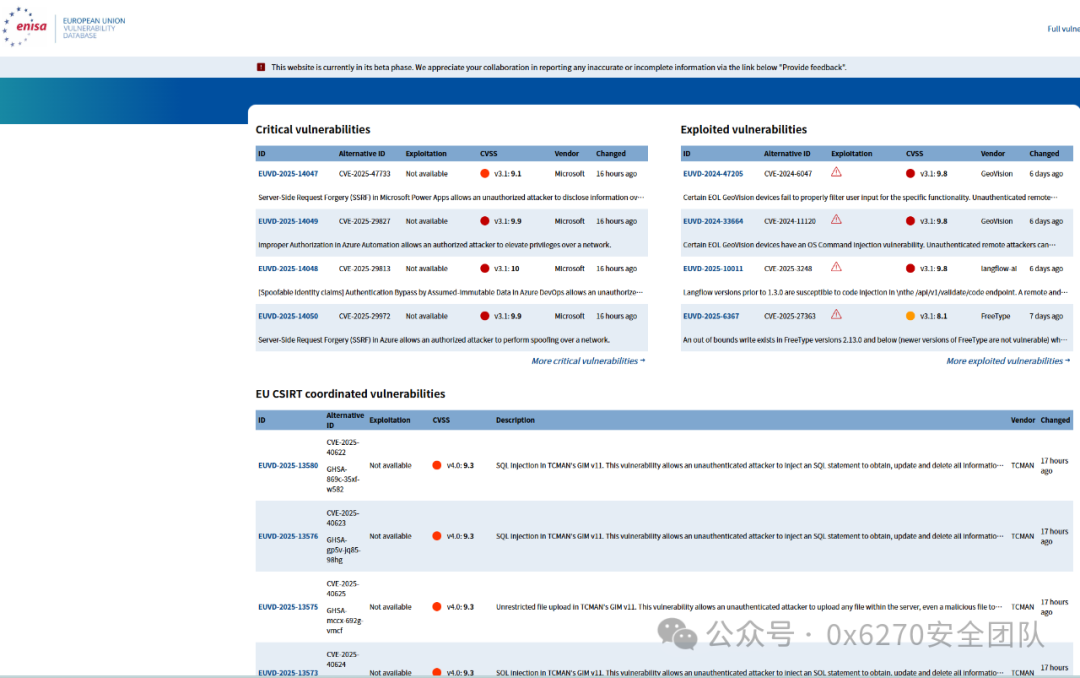This screenshot has width=1080, height=678.
Task: Open coordinated vulnerability EUVD-2025-13576
Action: point(288,536)
